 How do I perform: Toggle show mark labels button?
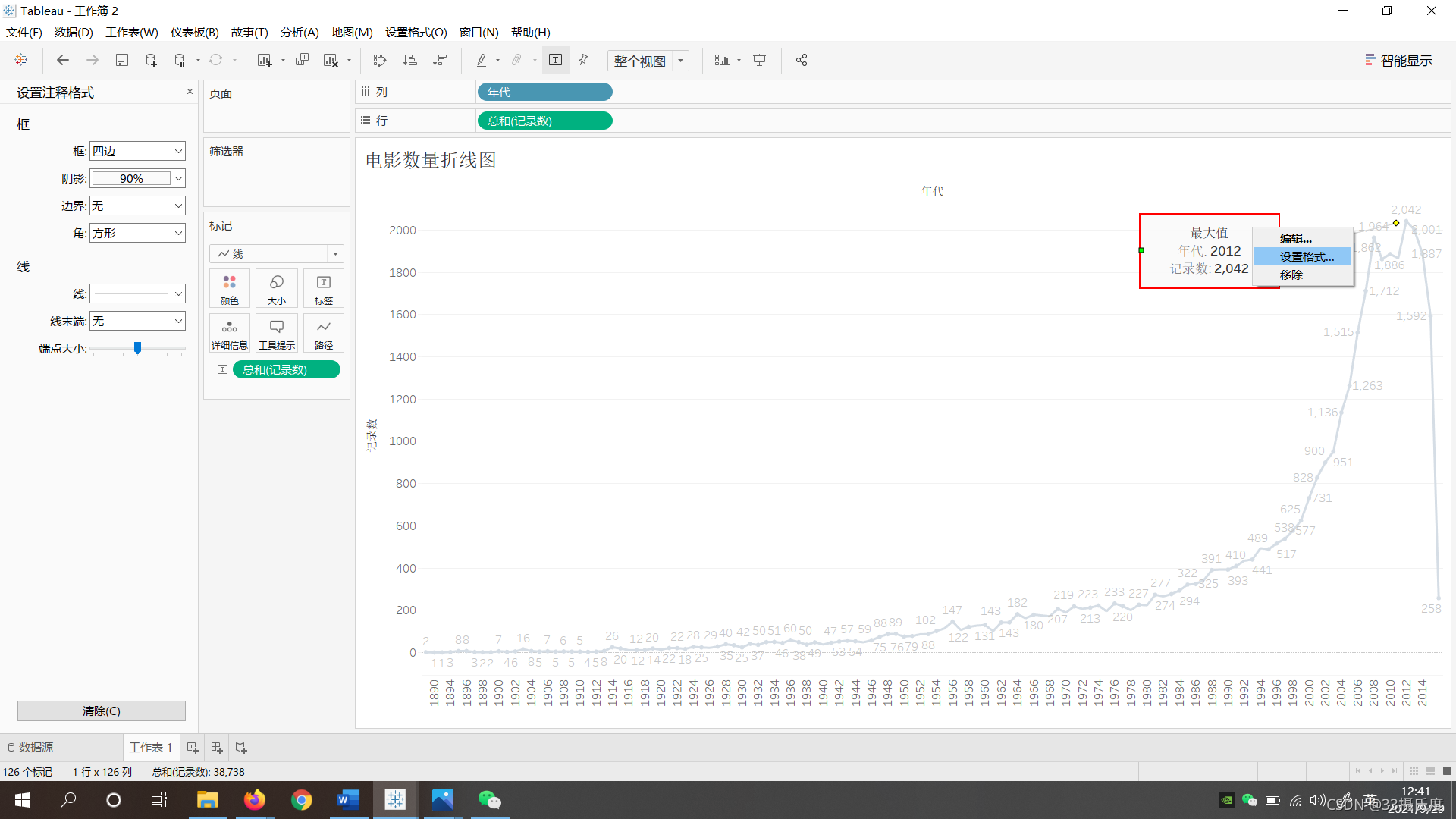pos(555,61)
